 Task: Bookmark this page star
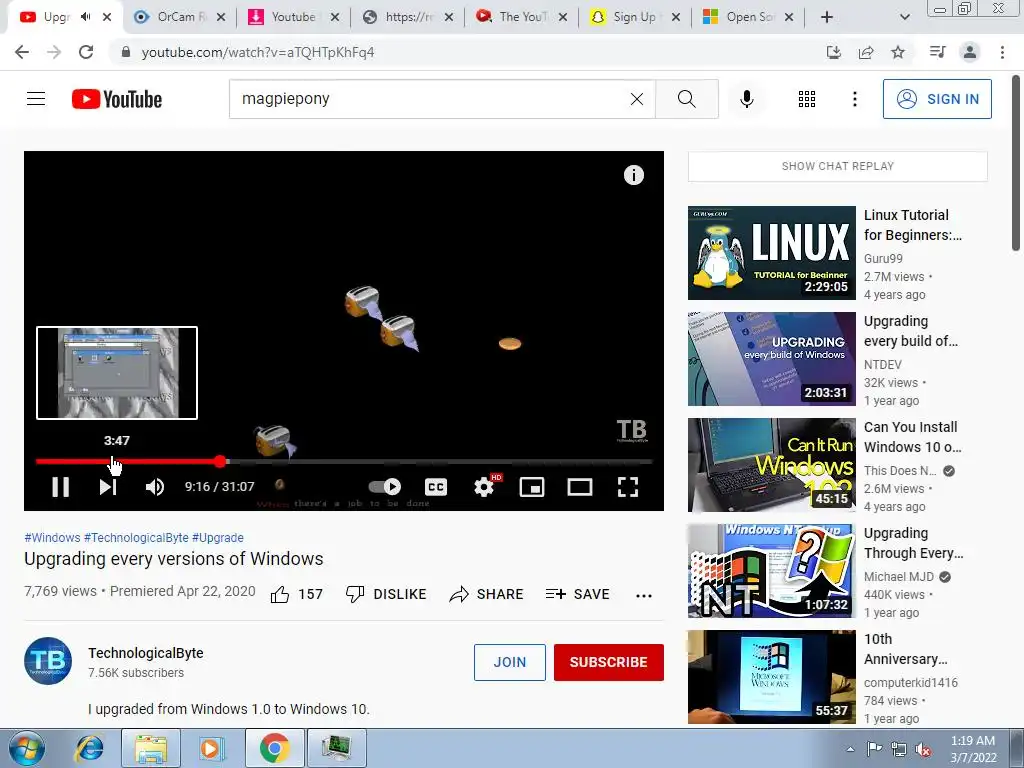pyautogui.click(x=898, y=52)
